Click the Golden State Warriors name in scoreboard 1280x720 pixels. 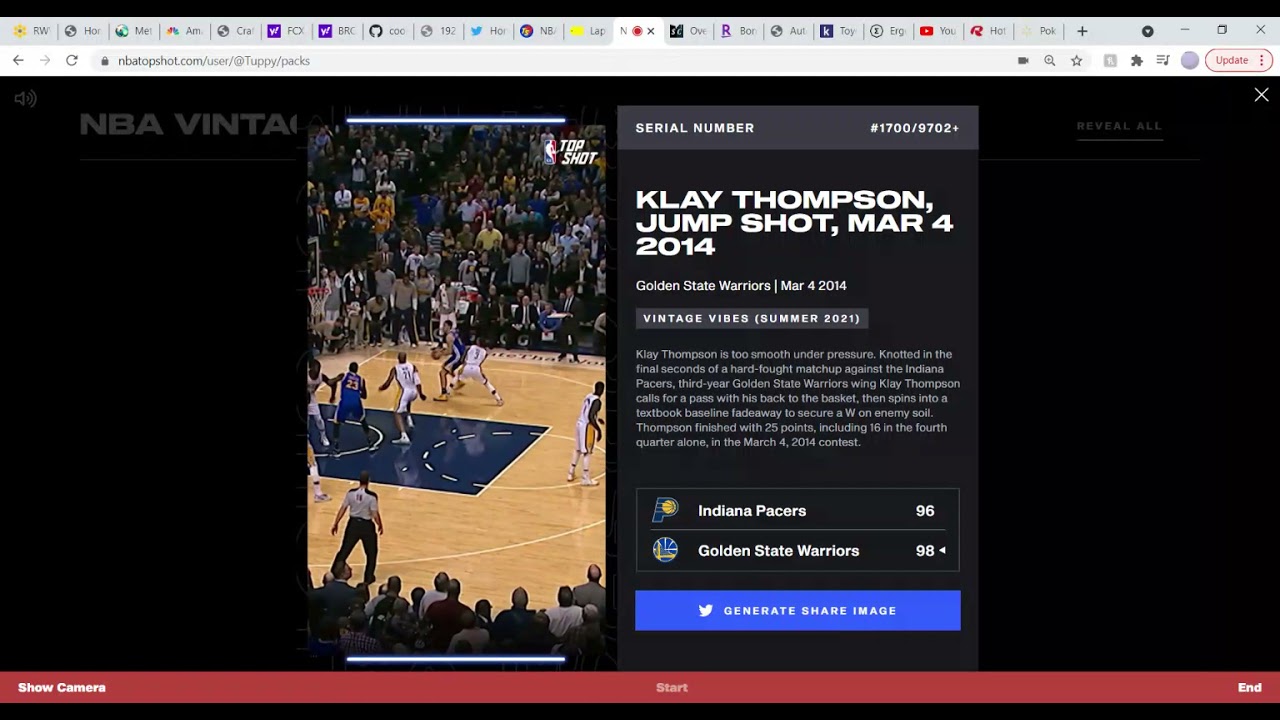[x=778, y=550]
